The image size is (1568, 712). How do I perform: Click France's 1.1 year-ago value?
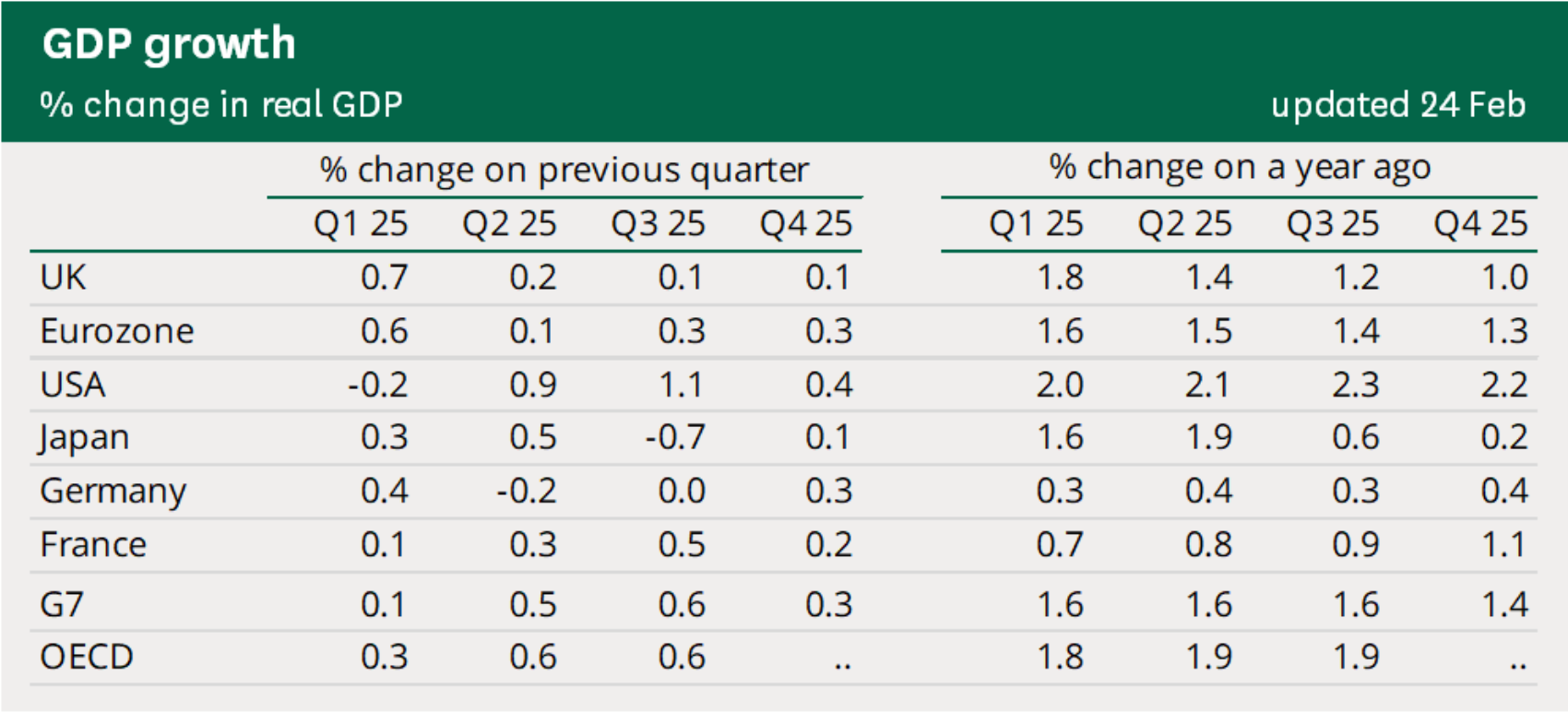(x=1504, y=545)
